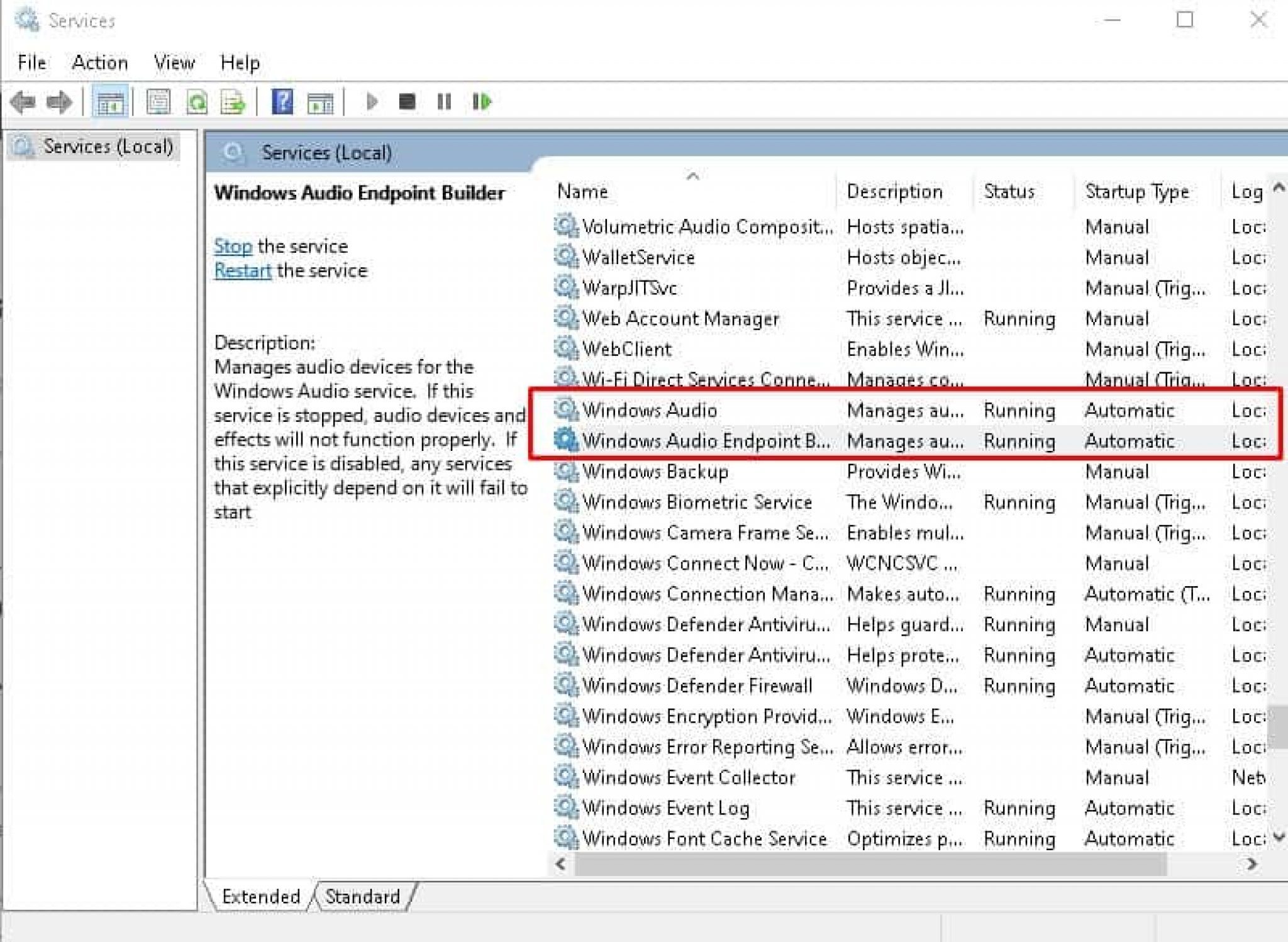
Task: Click the Stop link to stop the service
Action: (233, 246)
